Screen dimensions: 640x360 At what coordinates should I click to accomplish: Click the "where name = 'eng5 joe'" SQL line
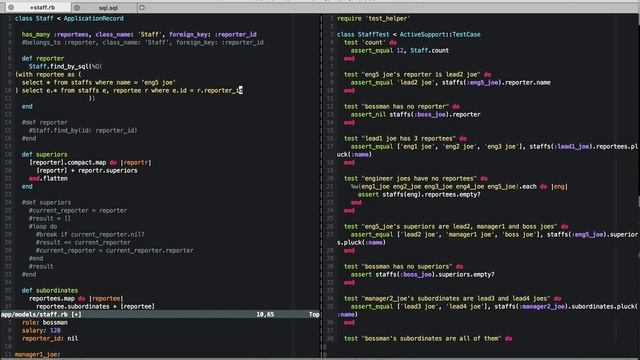coord(99,82)
